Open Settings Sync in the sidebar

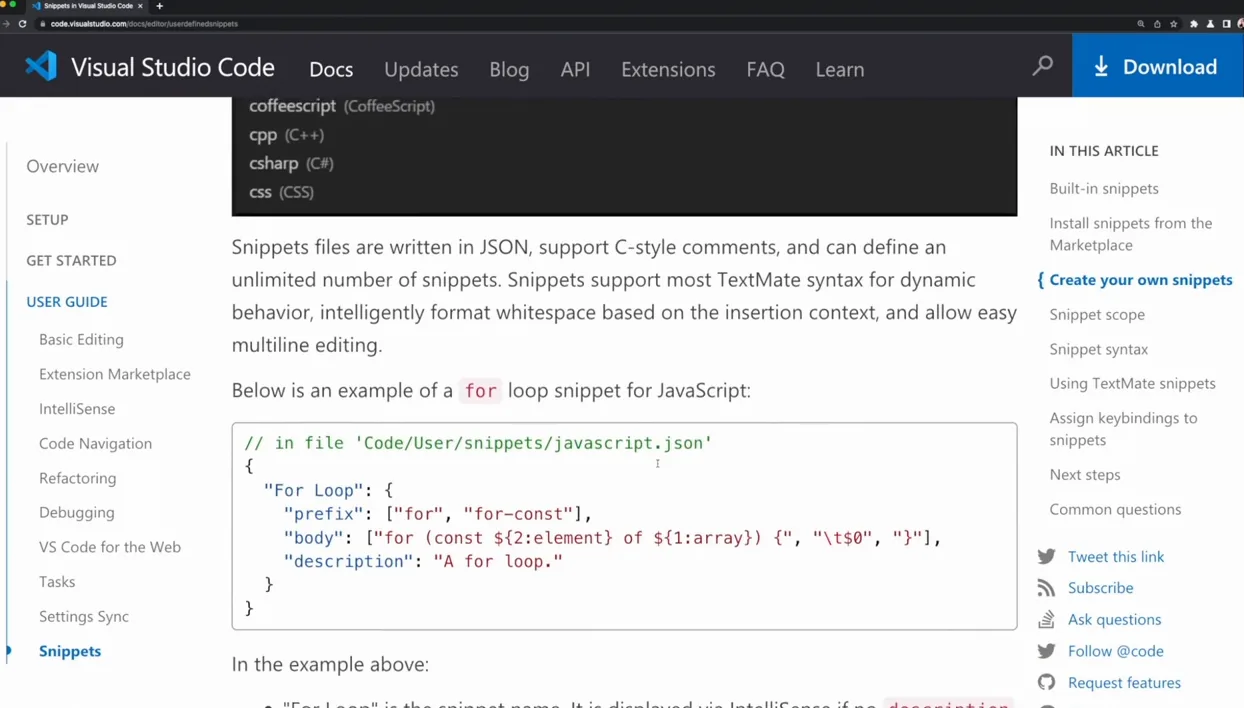(x=84, y=616)
